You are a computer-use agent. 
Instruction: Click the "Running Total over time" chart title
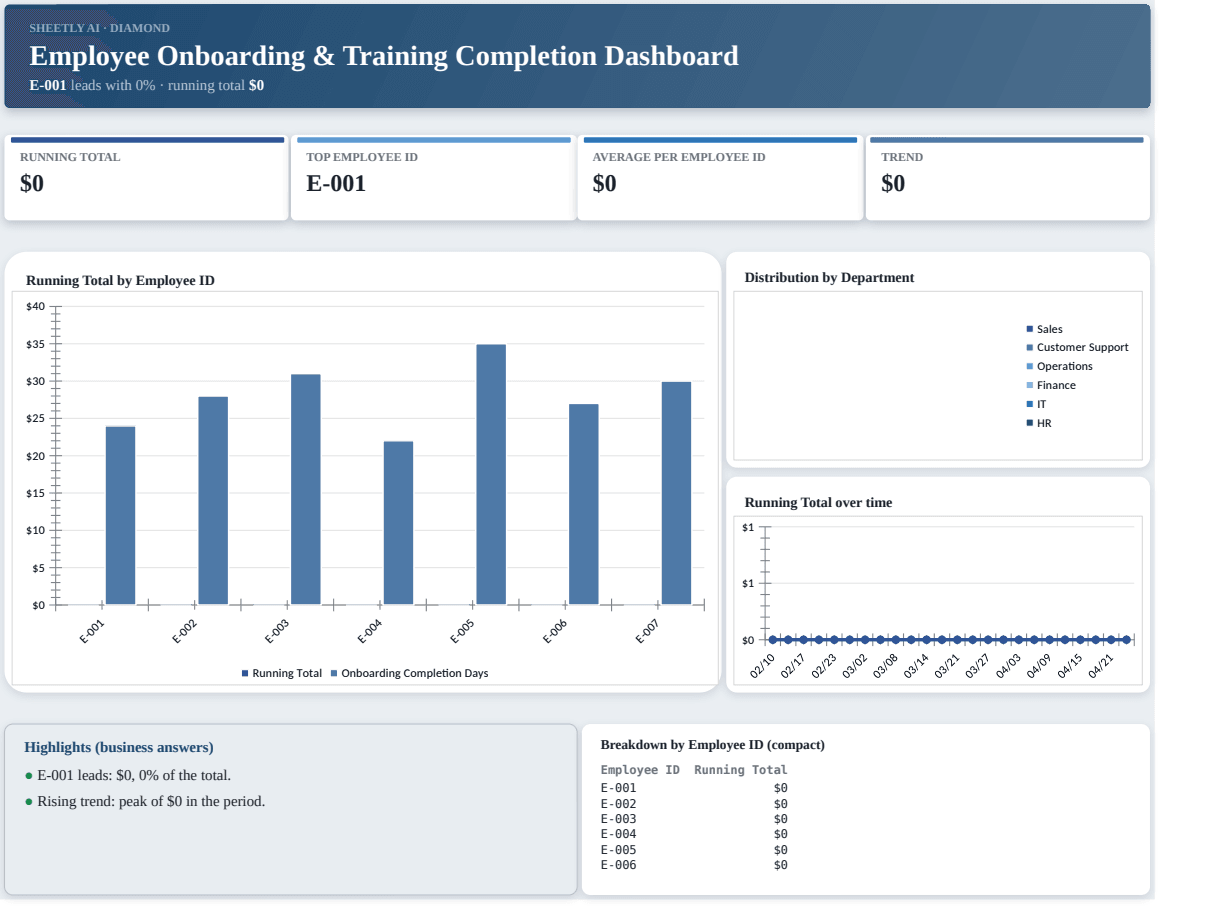click(x=818, y=503)
